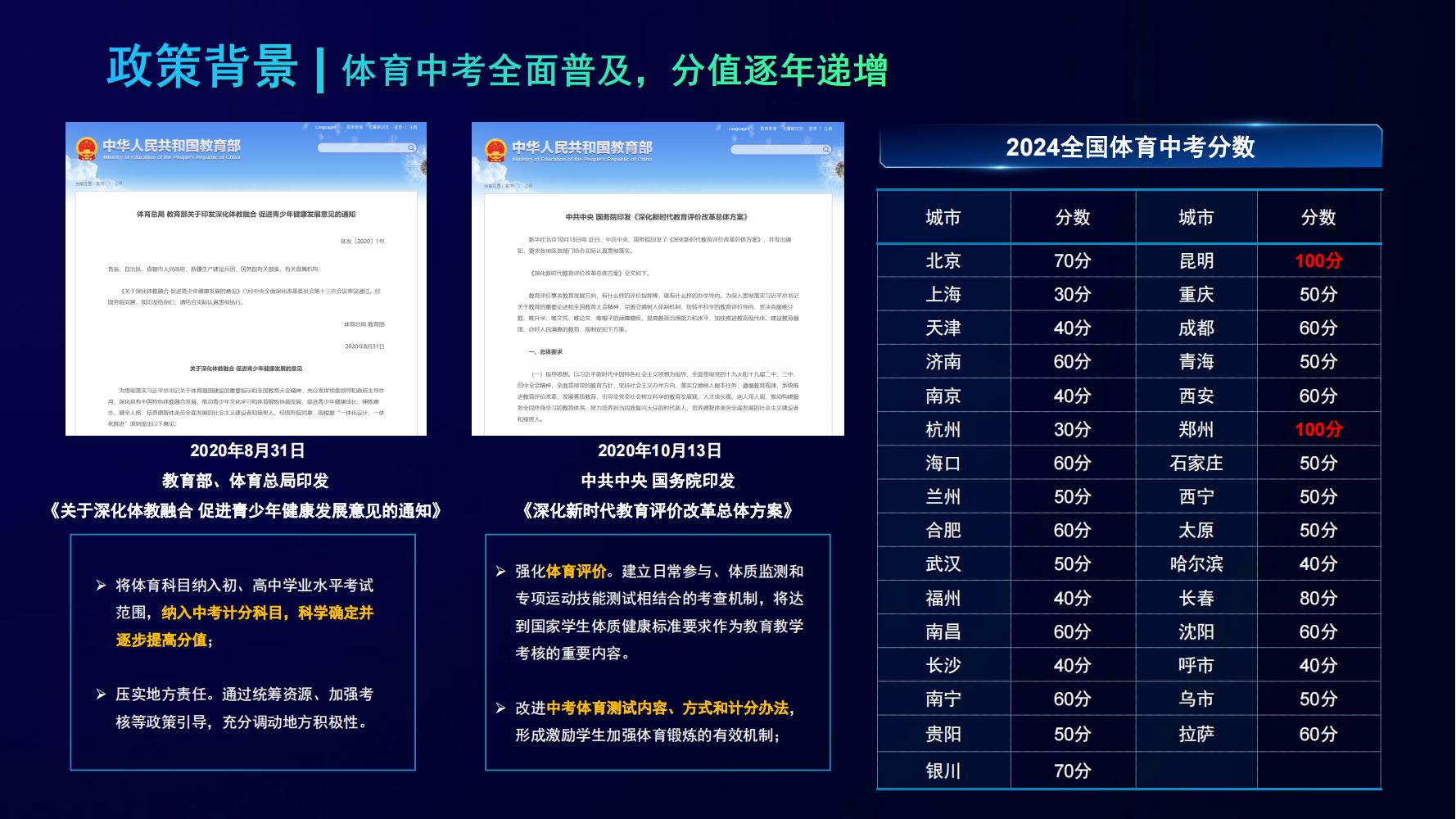
Task: Click the arrow bullet before 强化体育评价
Action: pyautogui.click(x=500, y=572)
